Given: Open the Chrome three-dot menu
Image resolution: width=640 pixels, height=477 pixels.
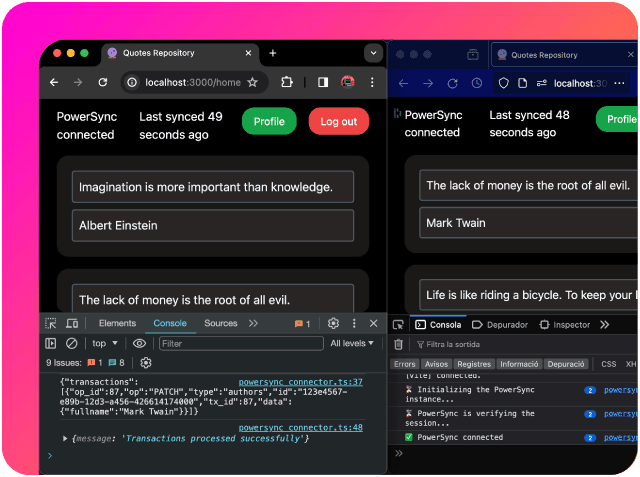Looking at the screenshot, I should (x=372, y=82).
